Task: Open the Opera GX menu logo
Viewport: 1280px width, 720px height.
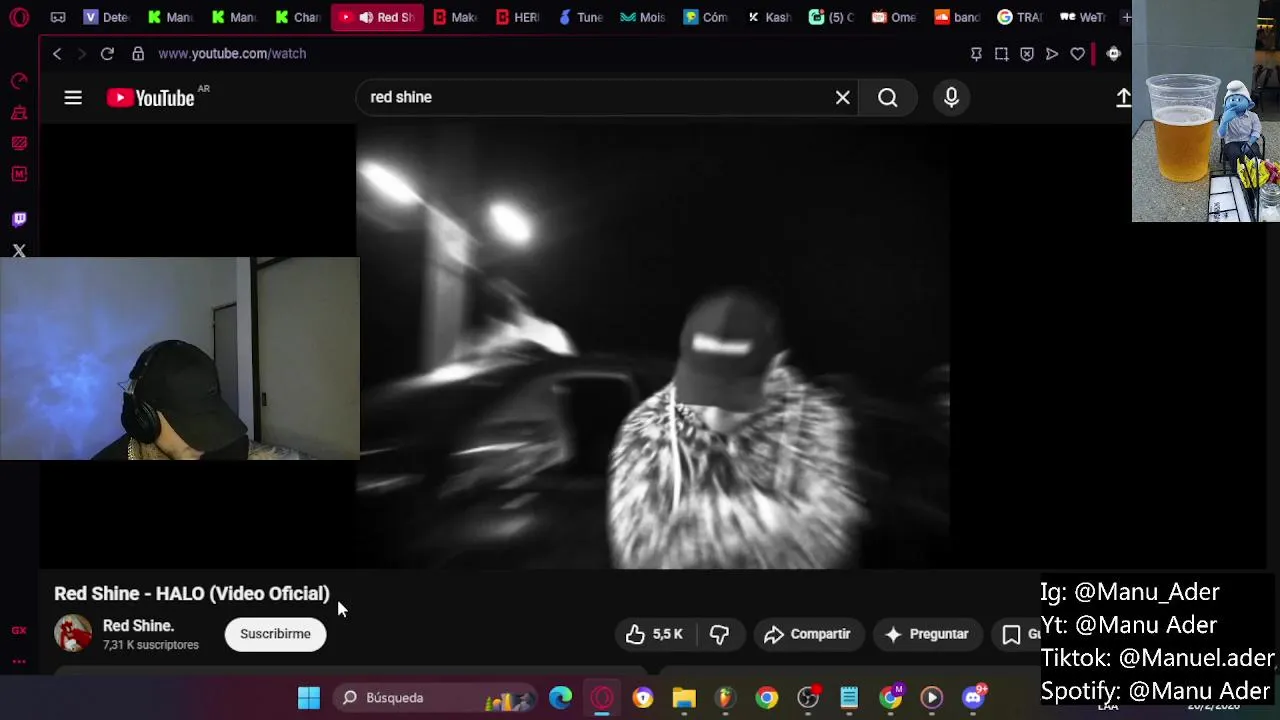Action: [19, 17]
